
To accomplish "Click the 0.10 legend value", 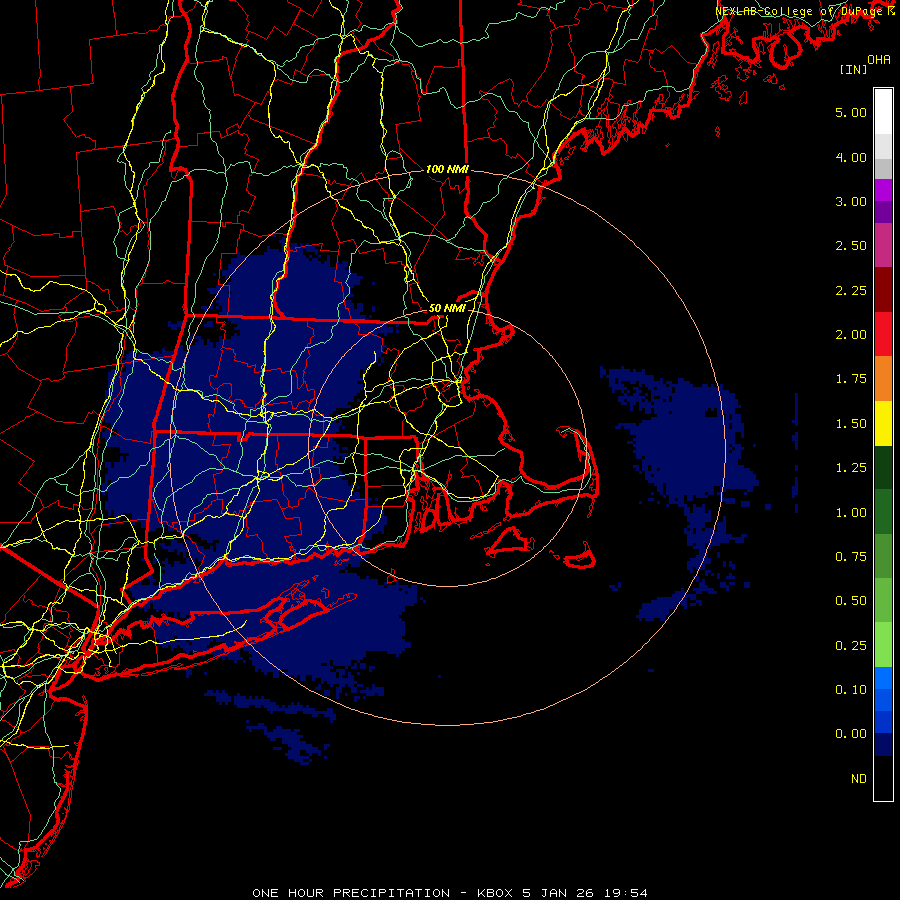I will click(x=851, y=690).
